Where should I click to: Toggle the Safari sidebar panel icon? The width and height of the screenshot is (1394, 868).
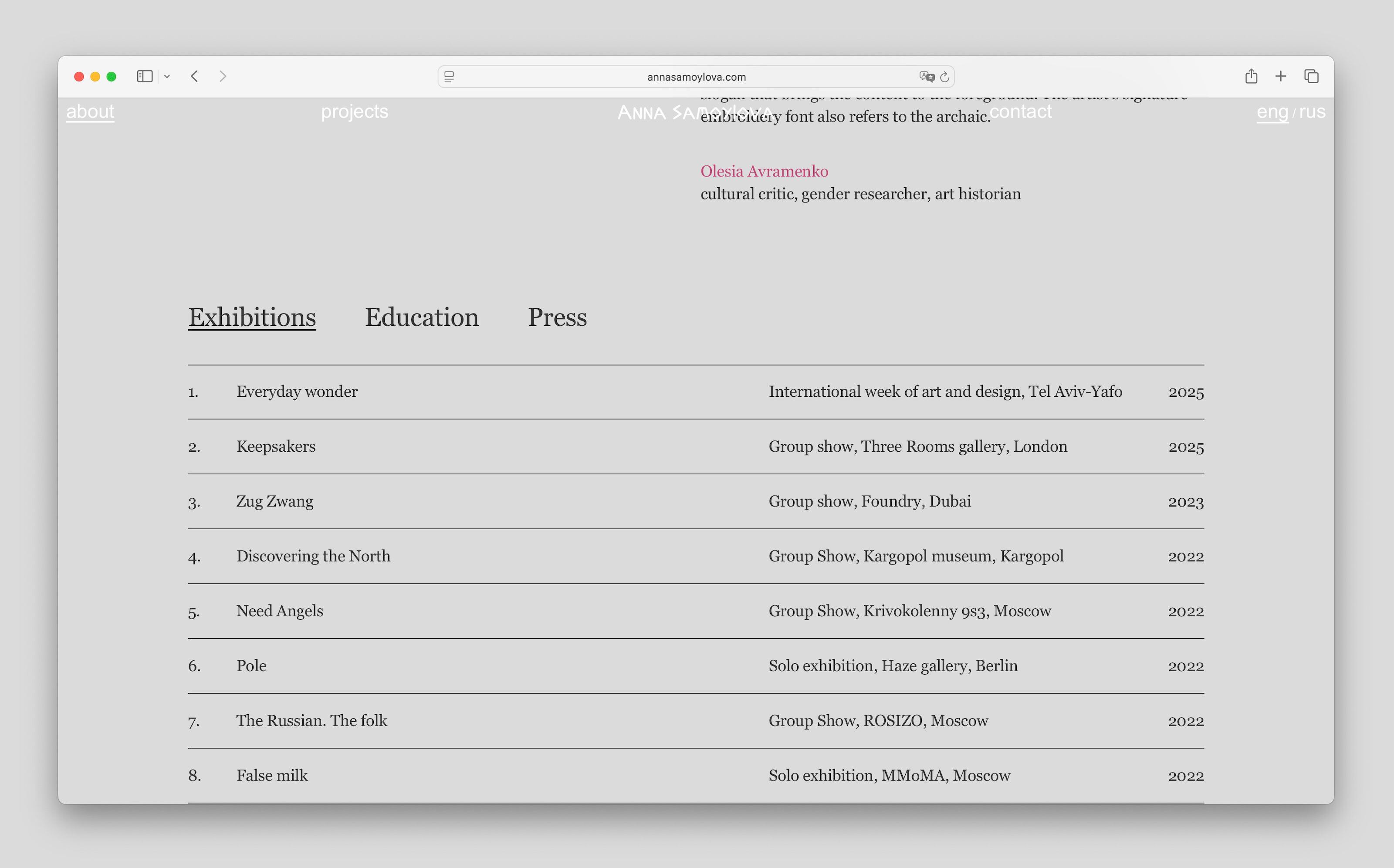click(145, 76)
